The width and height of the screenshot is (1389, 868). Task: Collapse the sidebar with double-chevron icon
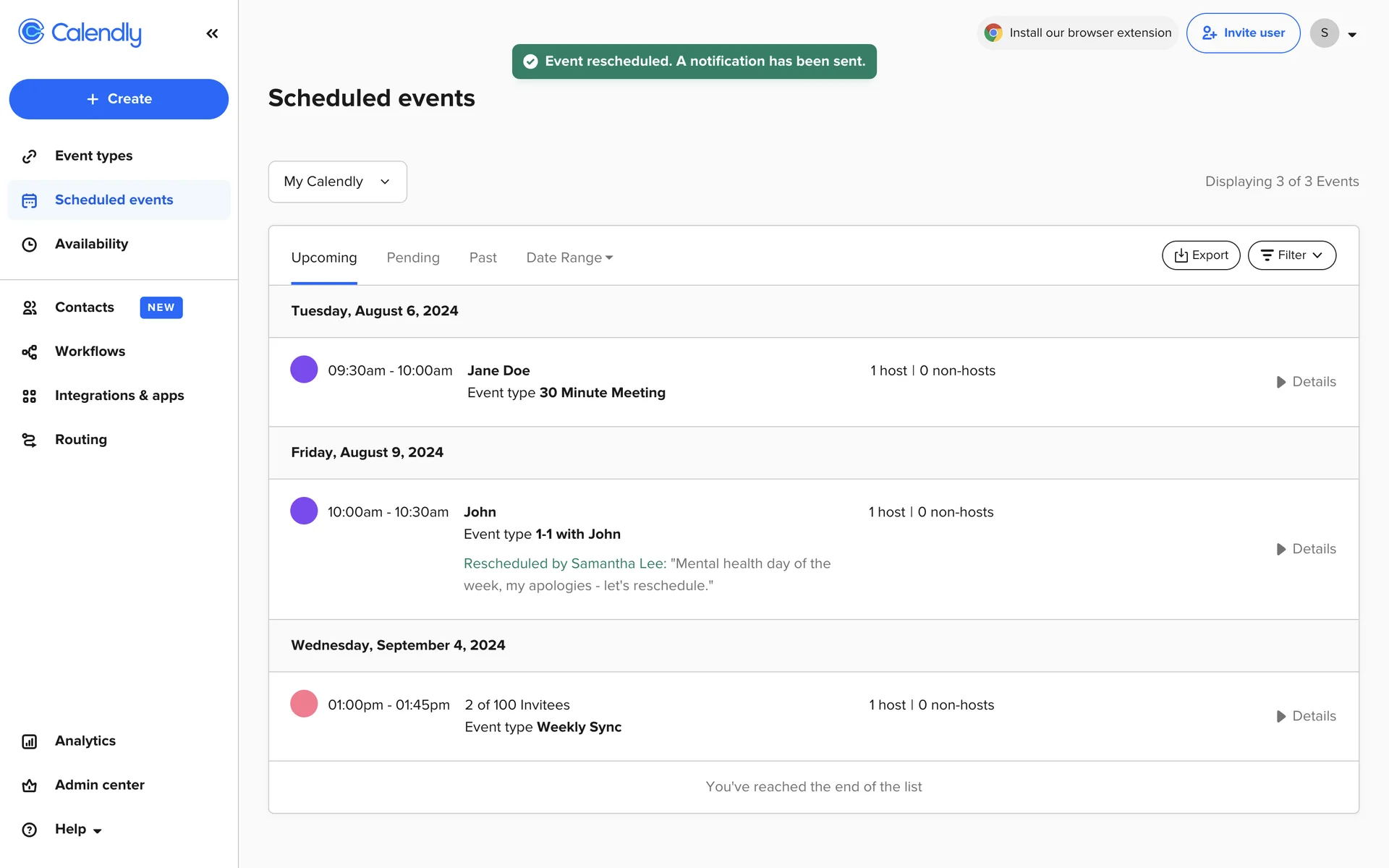pos(212,33)
